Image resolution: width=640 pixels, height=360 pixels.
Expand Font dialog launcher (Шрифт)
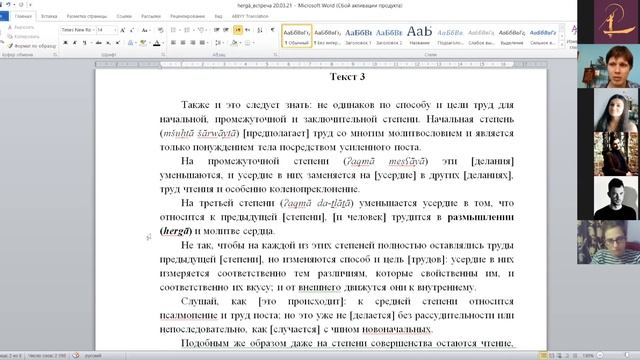(x=163, y=54)
